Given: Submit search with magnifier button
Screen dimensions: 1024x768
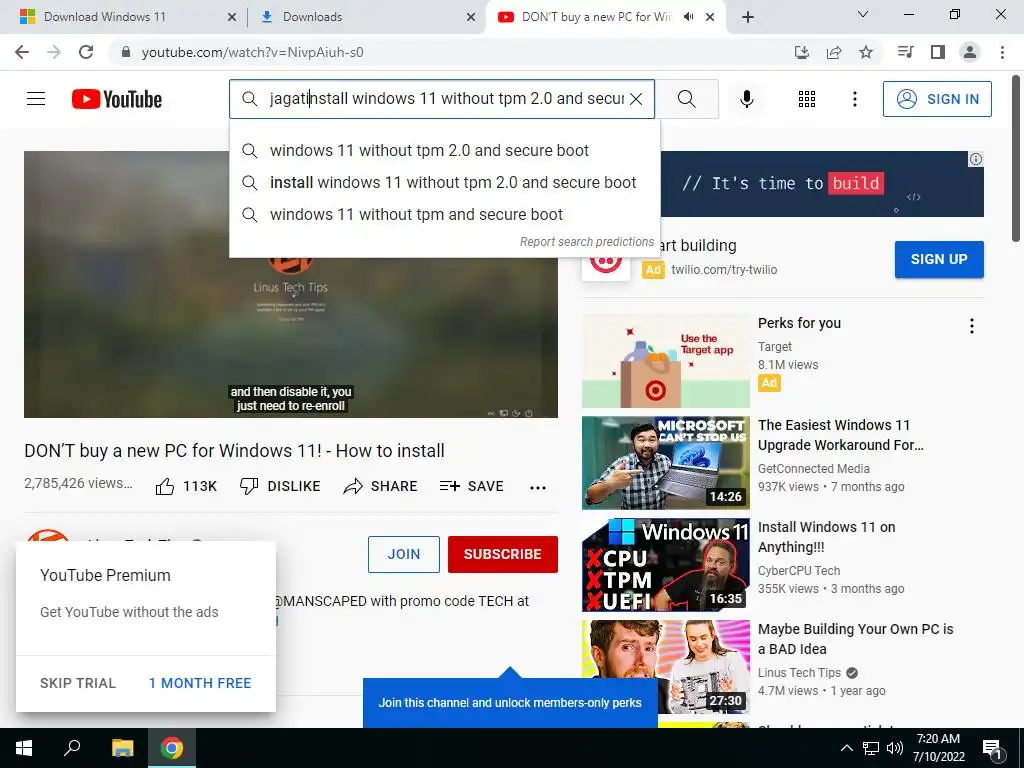Looking at the screenshot, I should [x=686, y=99].
